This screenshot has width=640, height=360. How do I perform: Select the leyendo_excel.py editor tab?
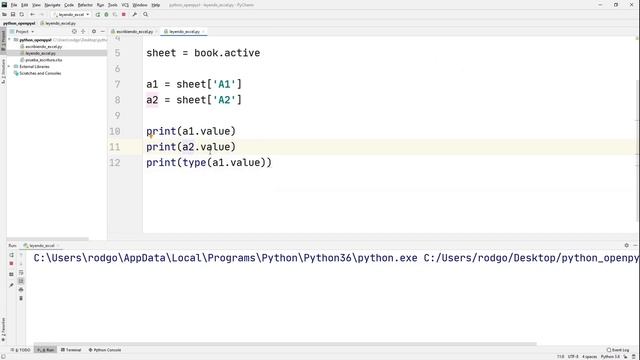[x=184, y=31]
